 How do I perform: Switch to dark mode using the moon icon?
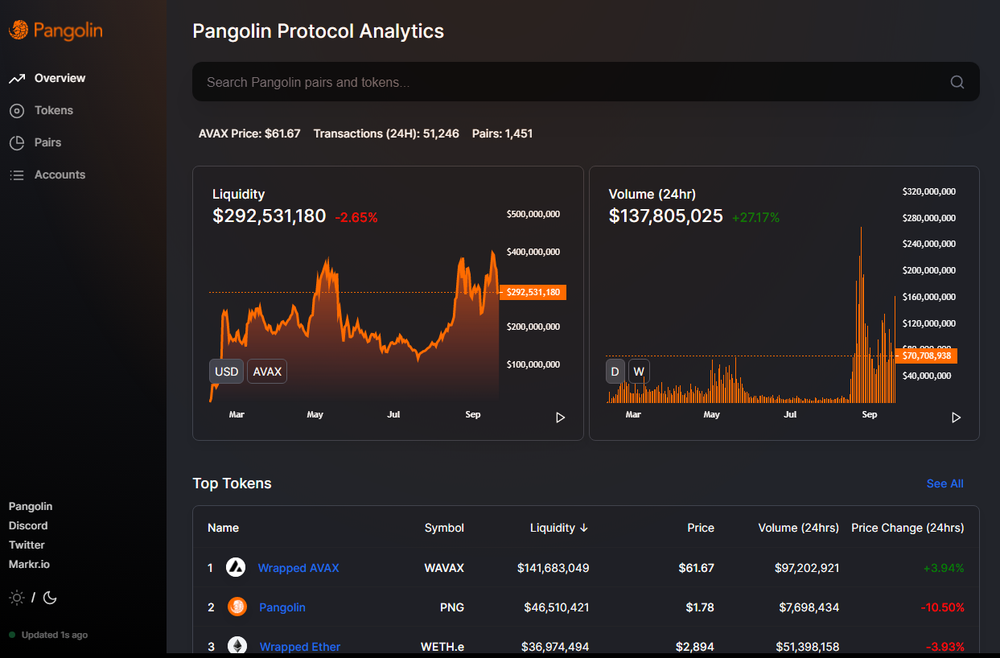(49, 597)
